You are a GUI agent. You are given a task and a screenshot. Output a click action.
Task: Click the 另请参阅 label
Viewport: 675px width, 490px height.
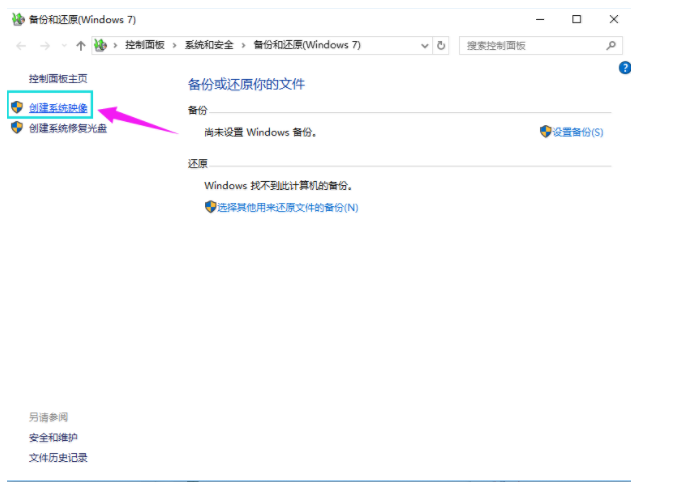tap(48, 417)
